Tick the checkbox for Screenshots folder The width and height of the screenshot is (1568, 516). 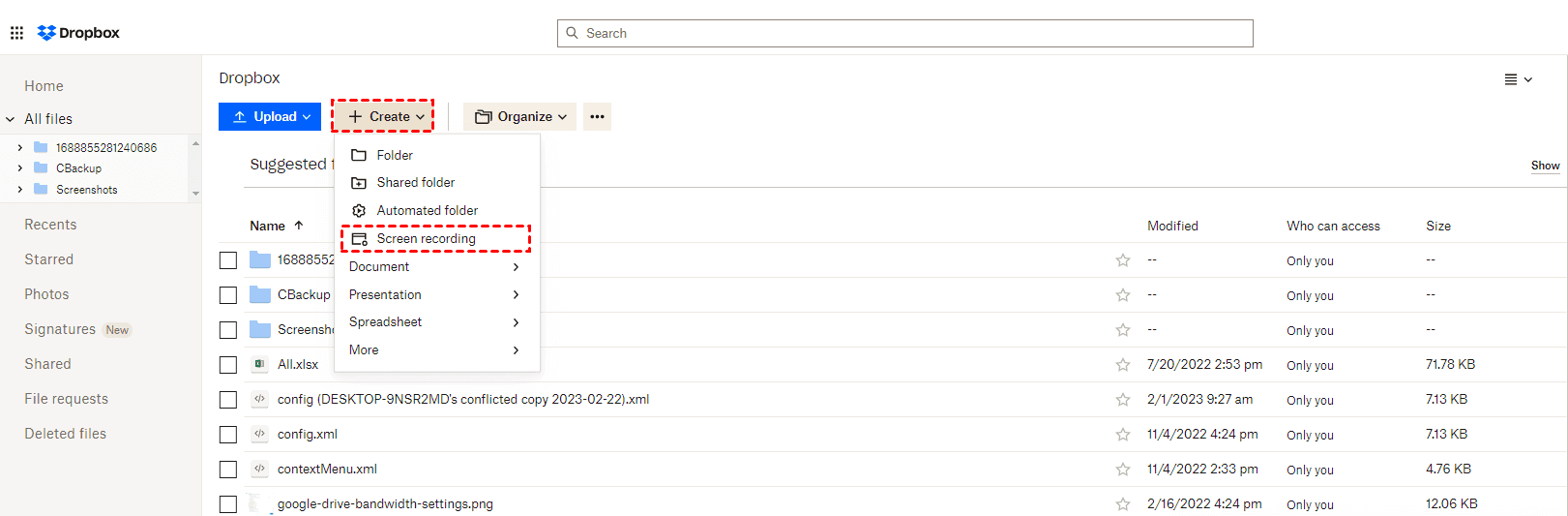click(x=228, y=330)
